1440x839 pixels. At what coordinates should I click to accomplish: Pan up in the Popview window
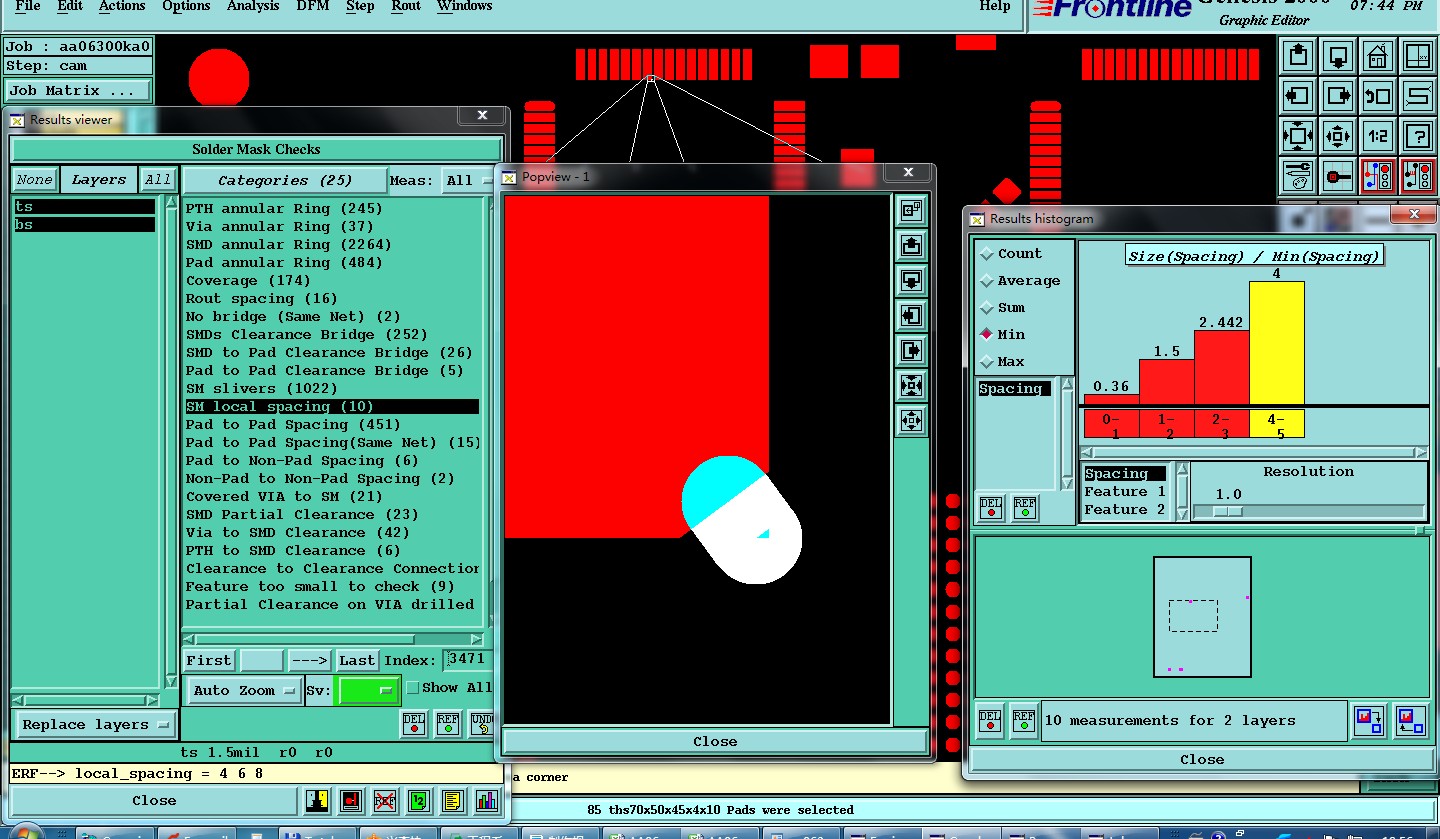coord(911,245)
